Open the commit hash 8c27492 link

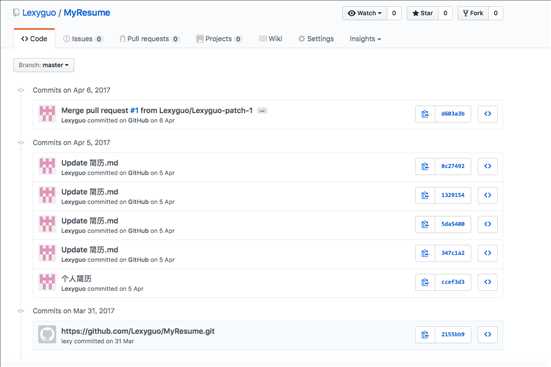pyautogui.click(x=453, y=166)
